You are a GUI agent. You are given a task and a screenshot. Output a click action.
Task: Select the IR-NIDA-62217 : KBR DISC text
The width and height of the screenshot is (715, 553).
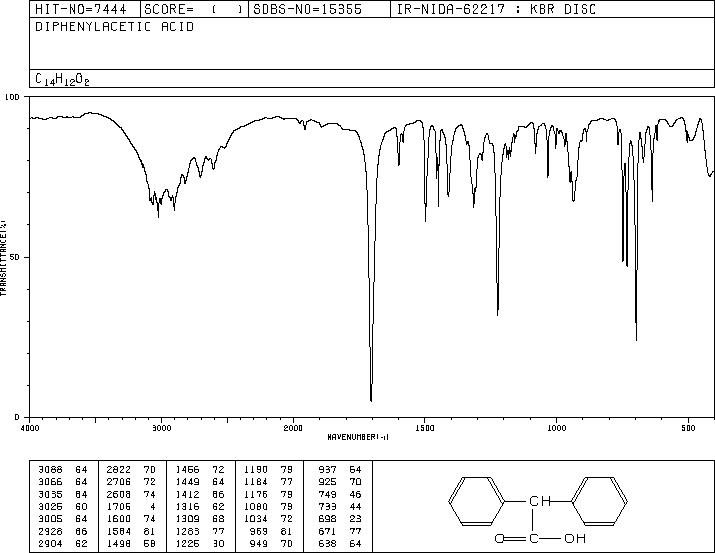click(x=496, y=9)
